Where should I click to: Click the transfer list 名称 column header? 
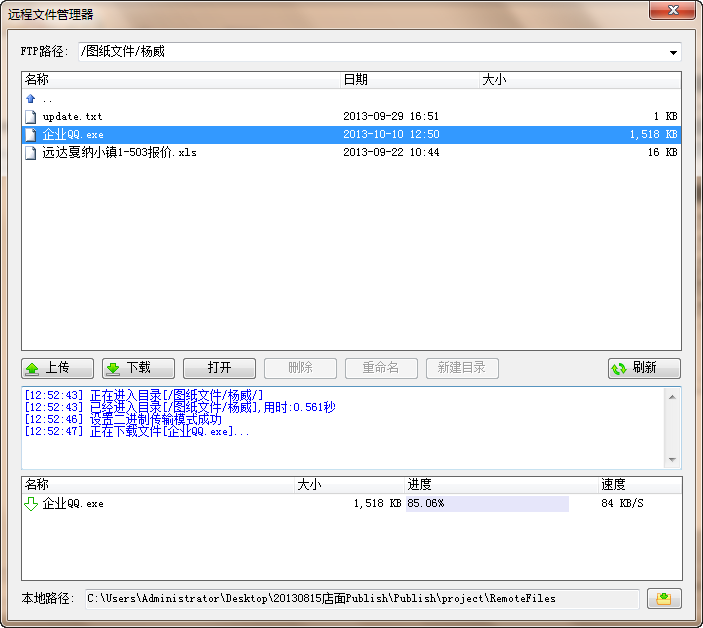point(158,485)
